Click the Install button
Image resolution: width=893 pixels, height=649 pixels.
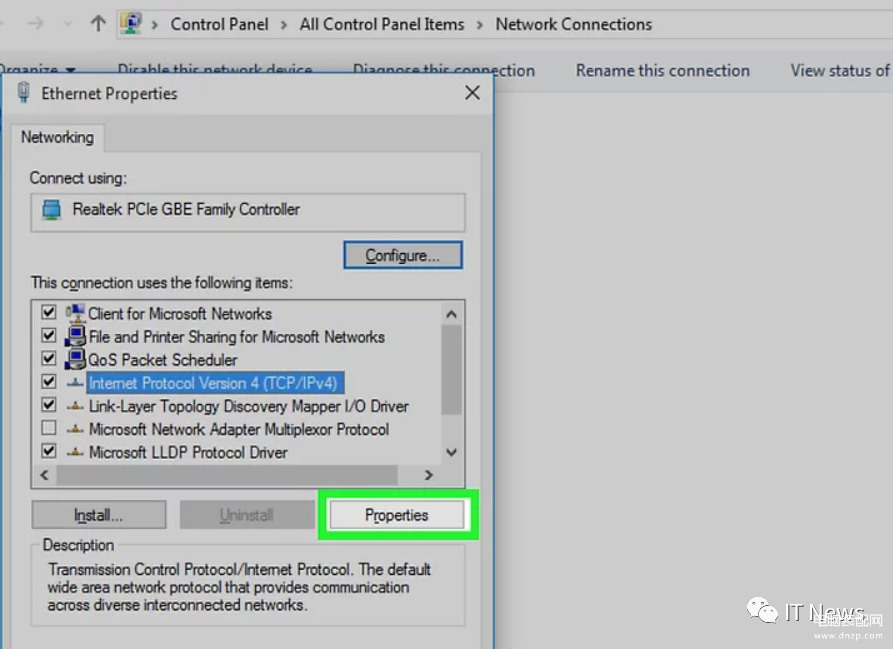(x=99, y=515)
